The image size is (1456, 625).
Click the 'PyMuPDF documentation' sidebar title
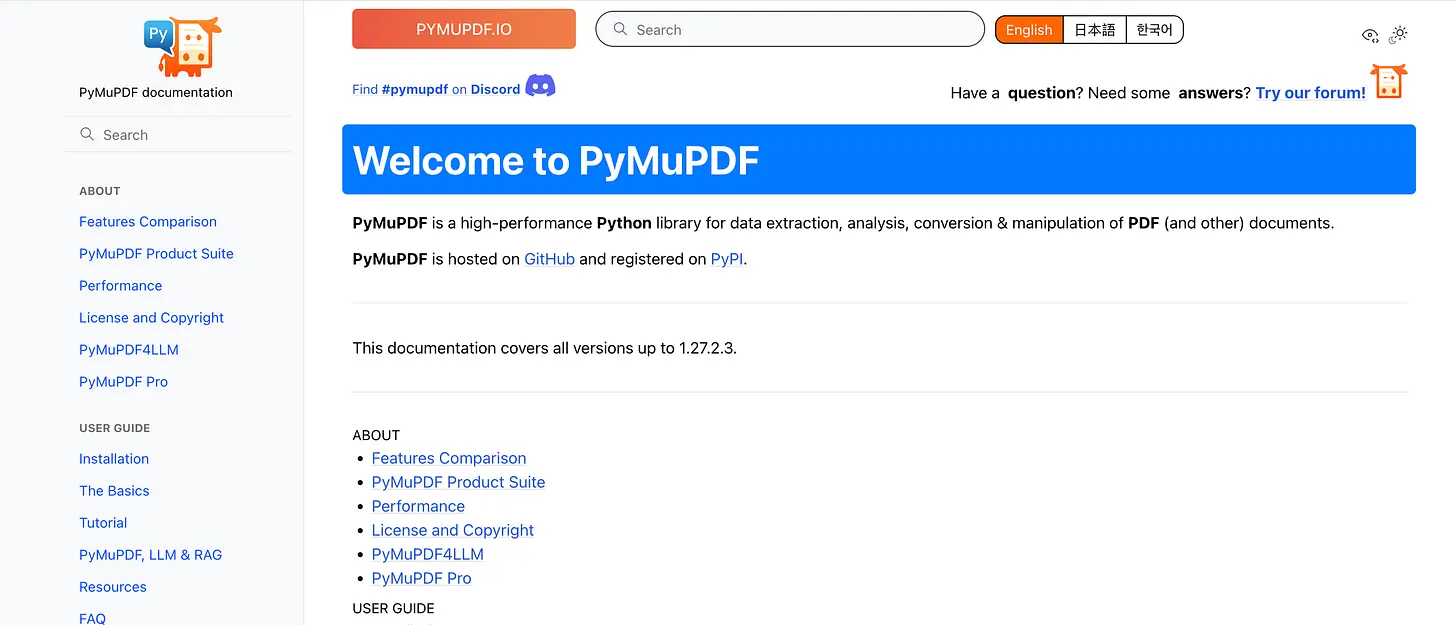pos(156,92)
